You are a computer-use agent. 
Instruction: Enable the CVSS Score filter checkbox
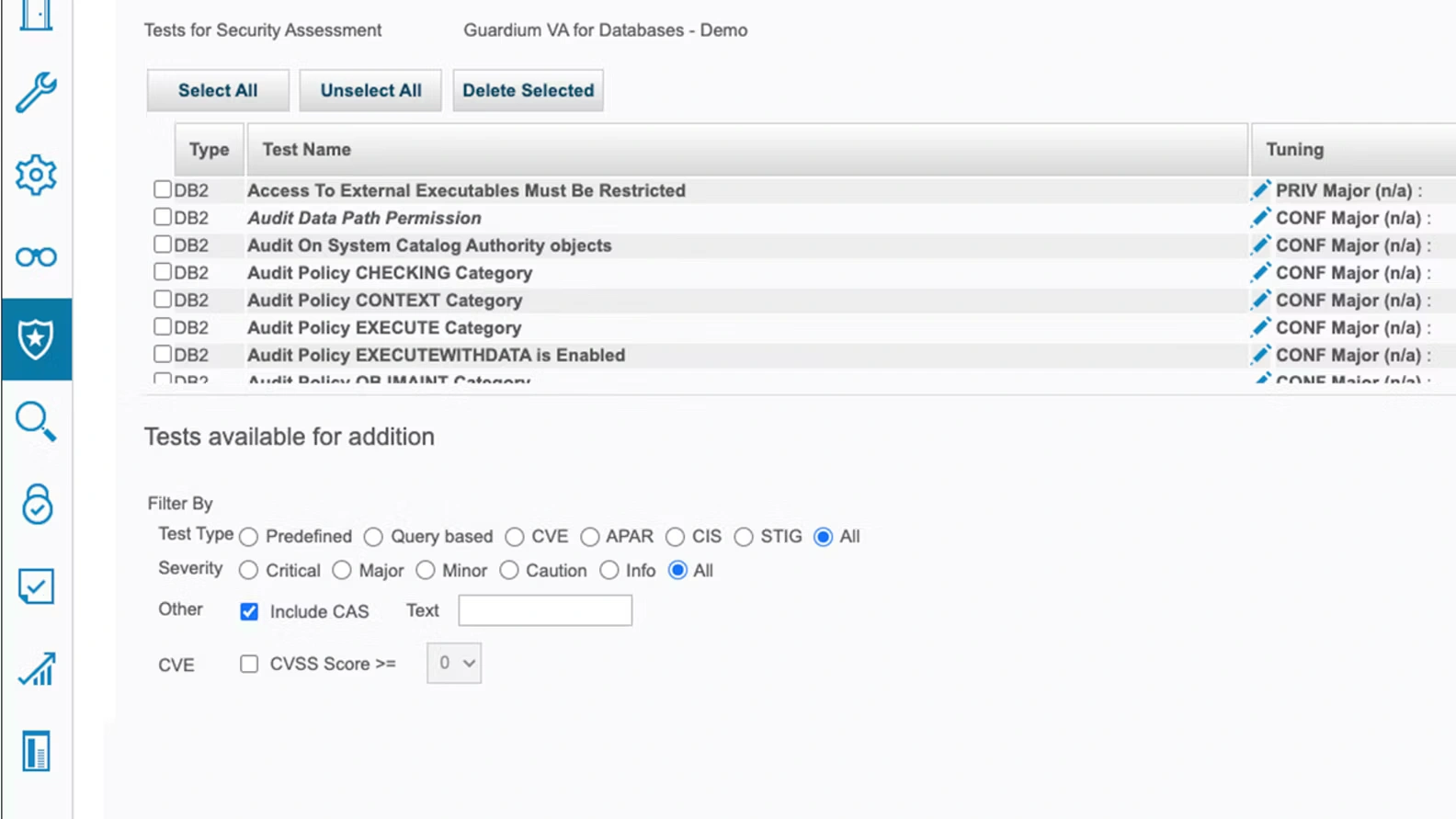tap(249, 664)
